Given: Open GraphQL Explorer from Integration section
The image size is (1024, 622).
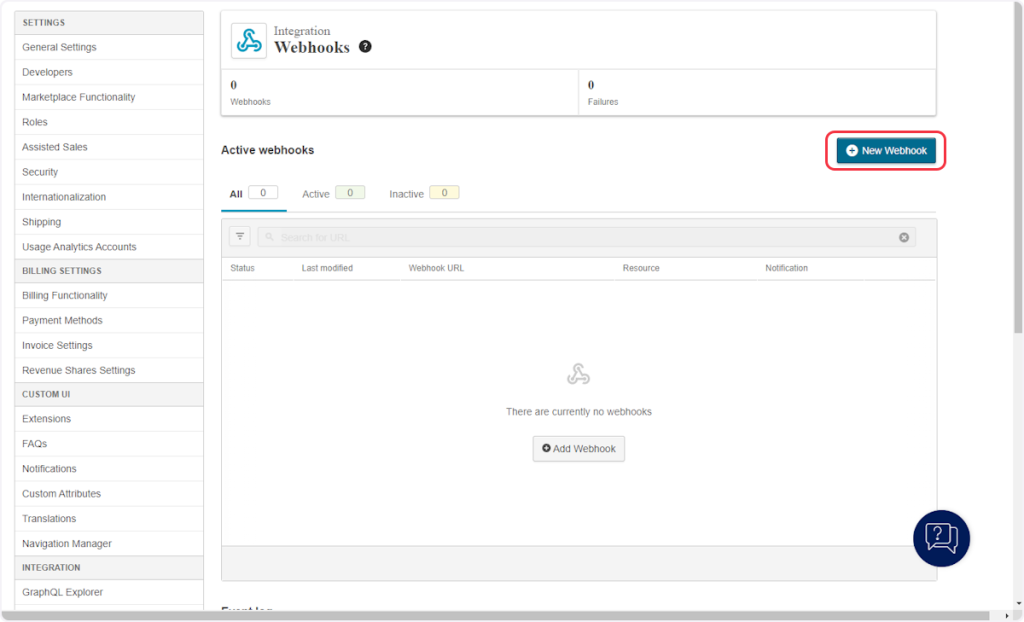Looking at the screenshot, I should [62, 592].
